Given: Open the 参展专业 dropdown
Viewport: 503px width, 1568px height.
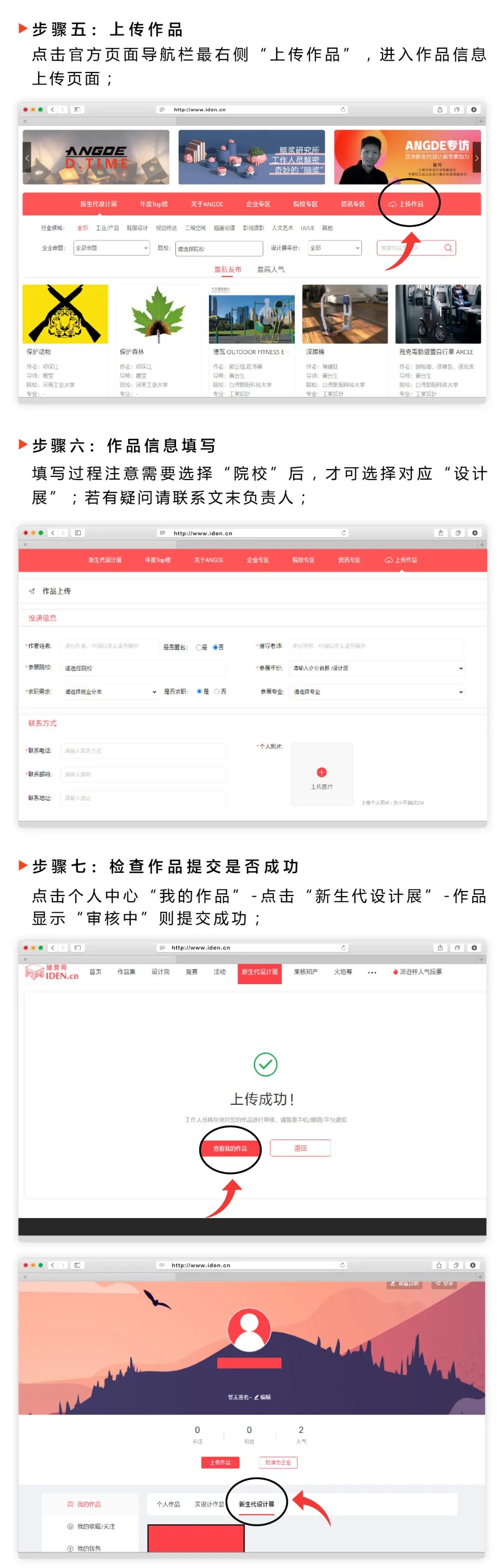Looking at the screenshot, I should (376, 692).
